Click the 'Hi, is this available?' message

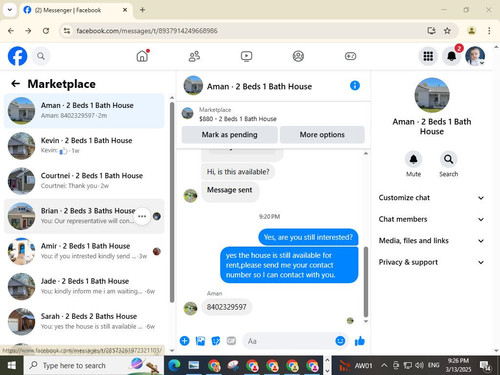tap(238, 172)
